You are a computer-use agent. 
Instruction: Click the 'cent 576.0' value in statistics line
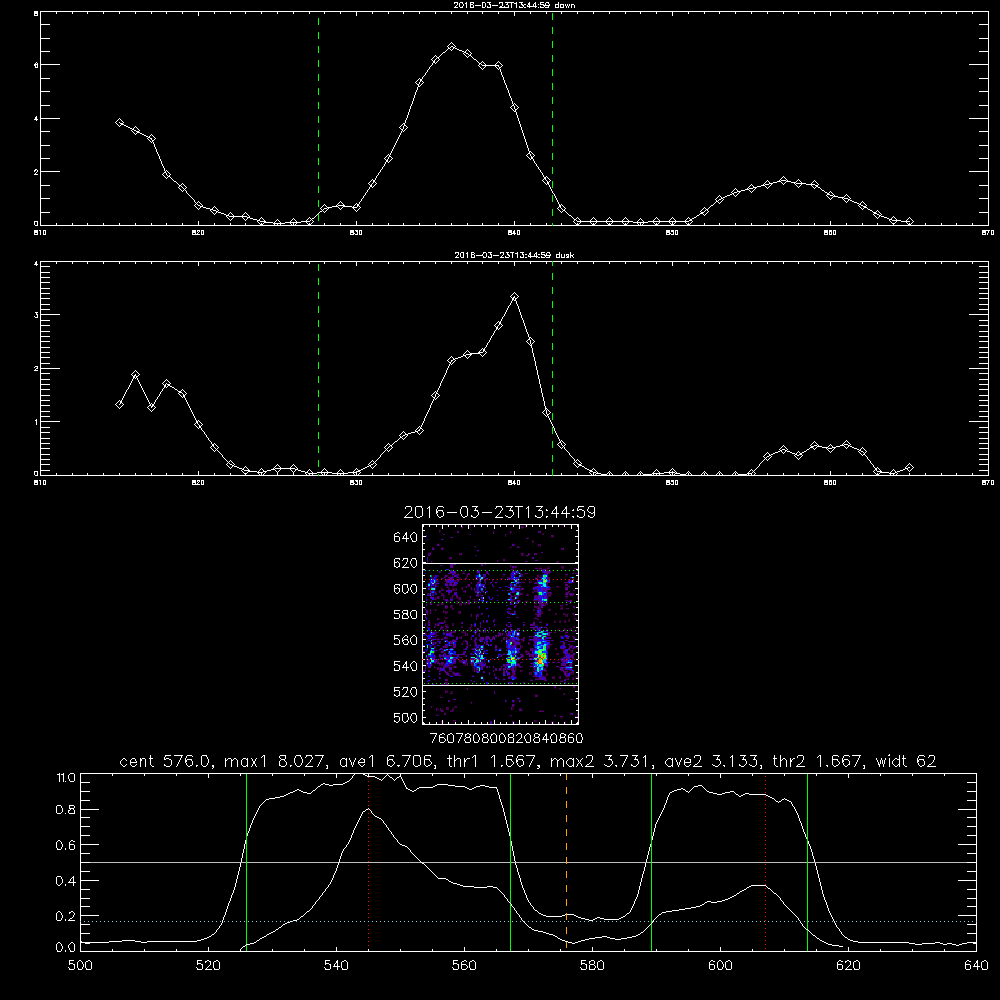(166, 761)
